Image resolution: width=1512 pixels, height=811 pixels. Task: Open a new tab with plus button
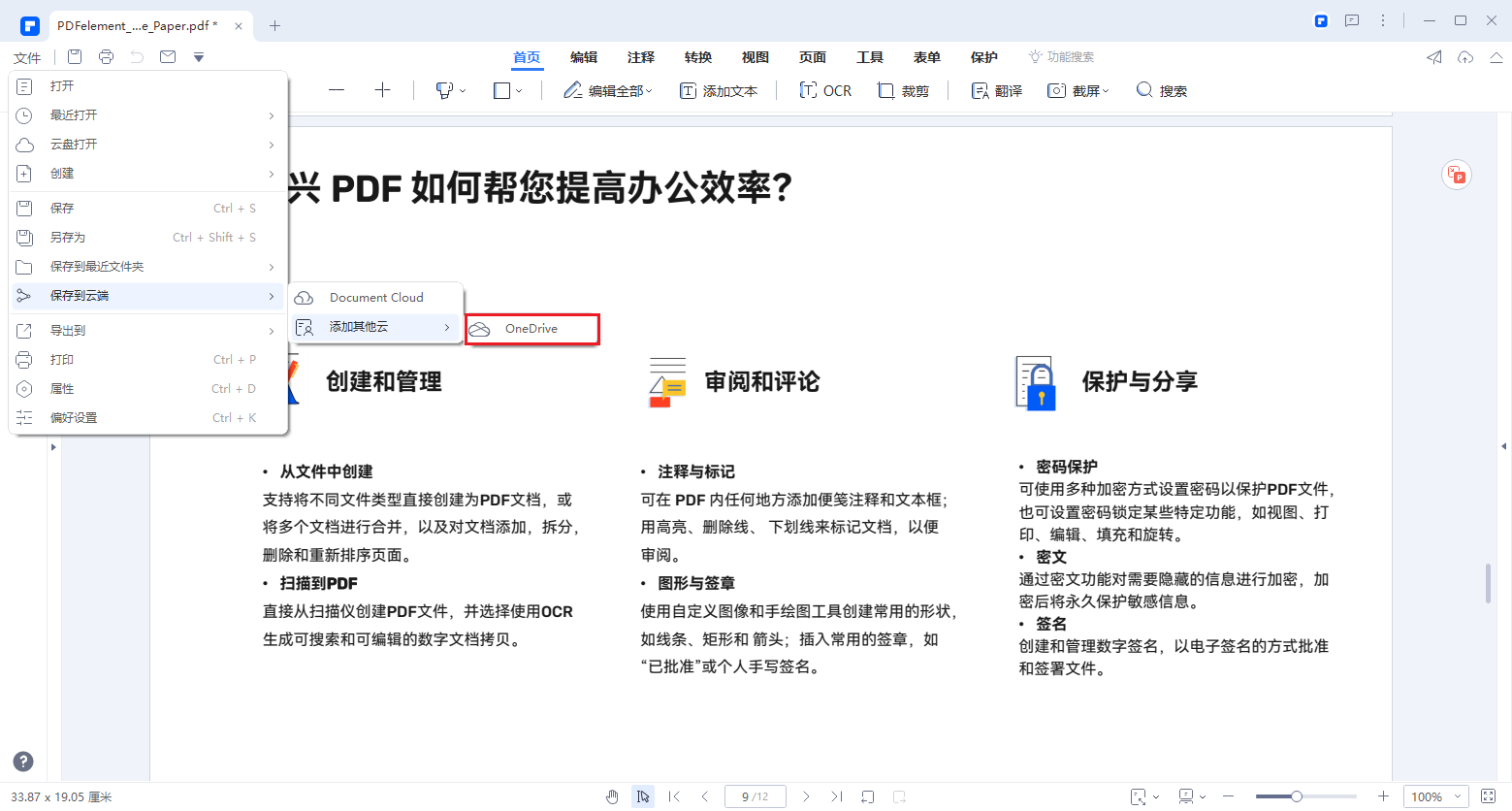(274, 26)
